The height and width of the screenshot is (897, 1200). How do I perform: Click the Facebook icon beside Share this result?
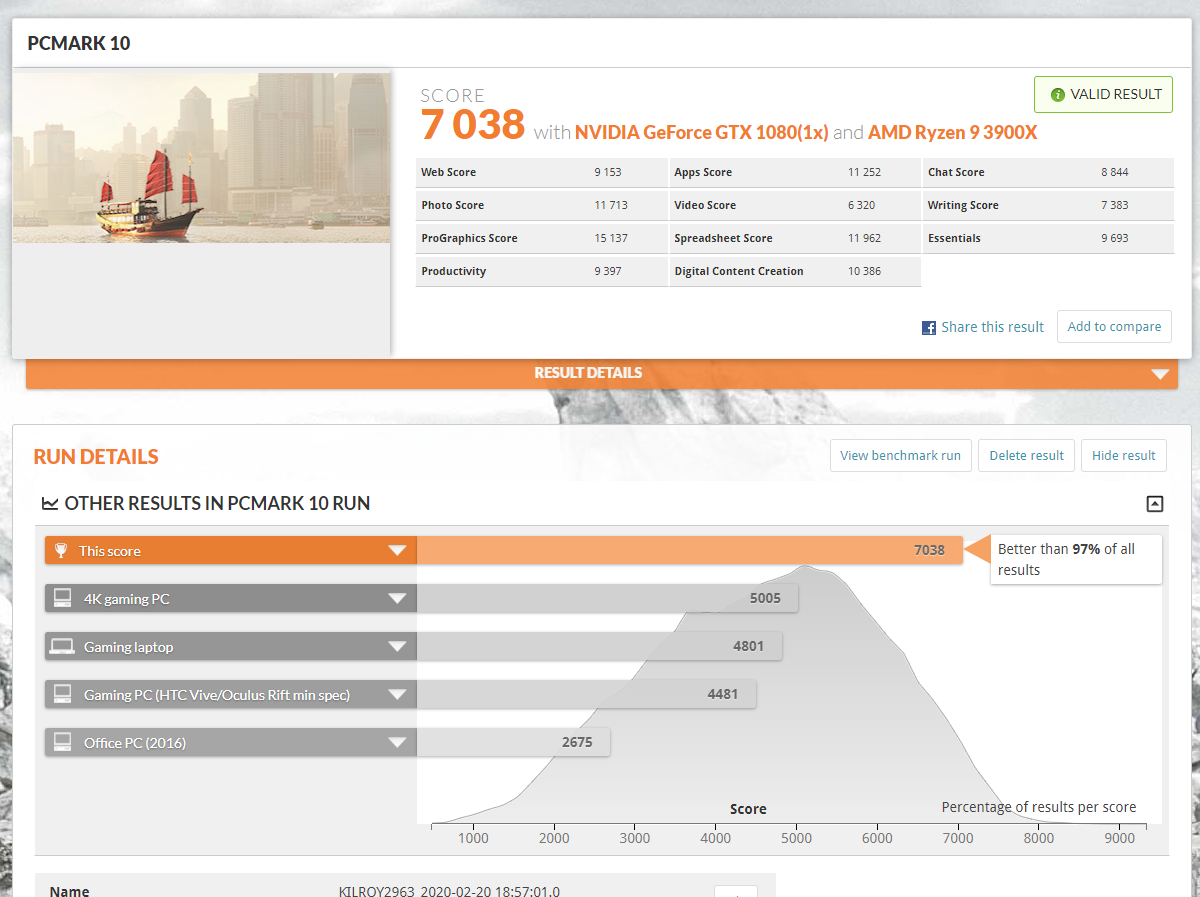tap(929, 327)
